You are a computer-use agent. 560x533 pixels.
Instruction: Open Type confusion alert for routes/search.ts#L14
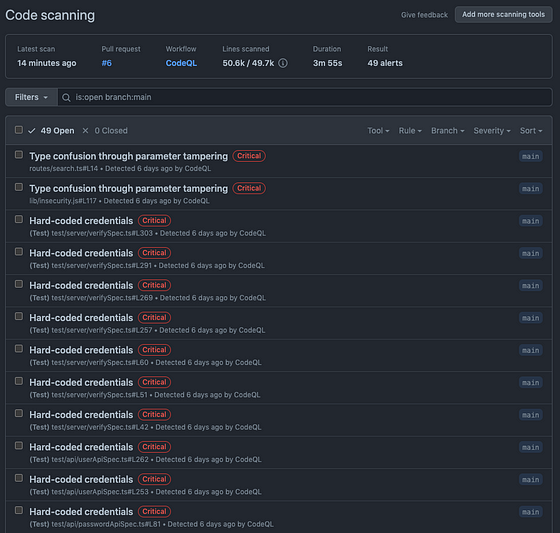tap(128, 156)
